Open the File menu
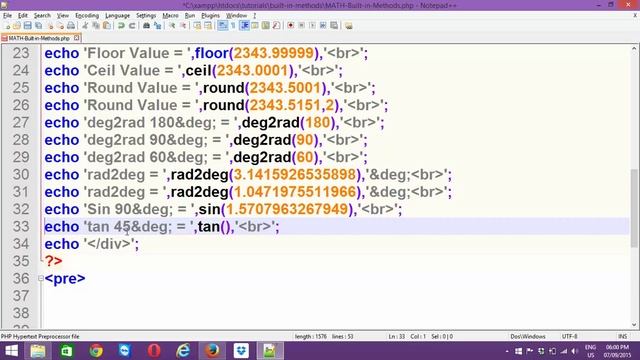Viewport: 640px width, 360px height. tap(7, 16)
